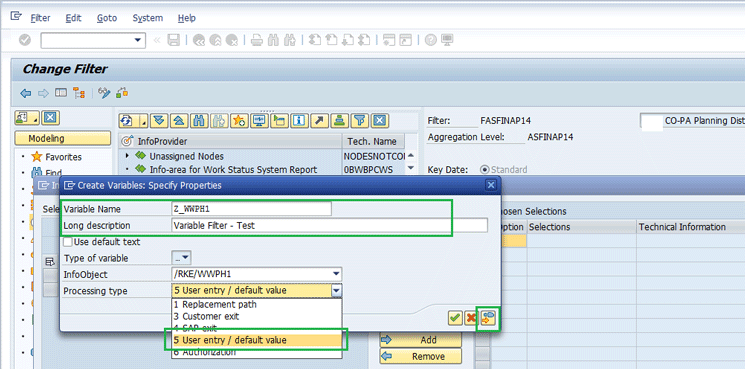The height and width of the screenshot is (369, 745).
Task: Click the Refresh tree icon in InfoProvider toolbar
Action: click(126, 121)
